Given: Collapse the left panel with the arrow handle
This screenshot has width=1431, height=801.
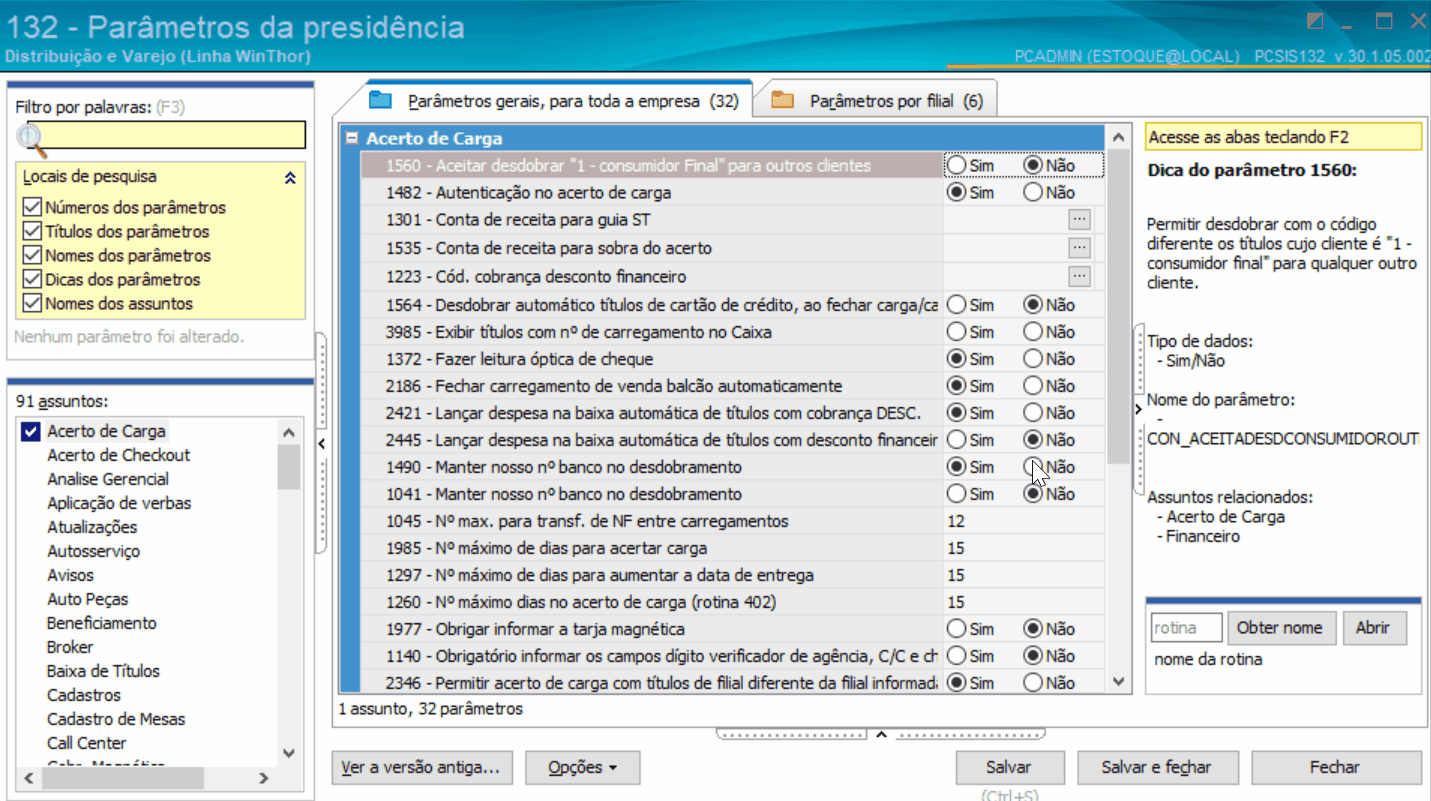Looking at the screenshot, I should coord(322,443).
